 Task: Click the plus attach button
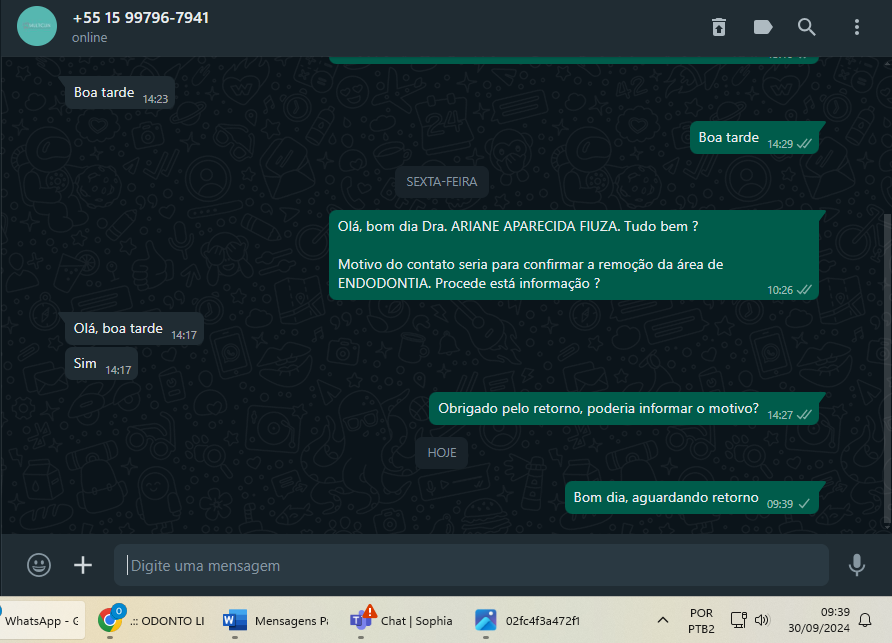click(x=83, y=565)
